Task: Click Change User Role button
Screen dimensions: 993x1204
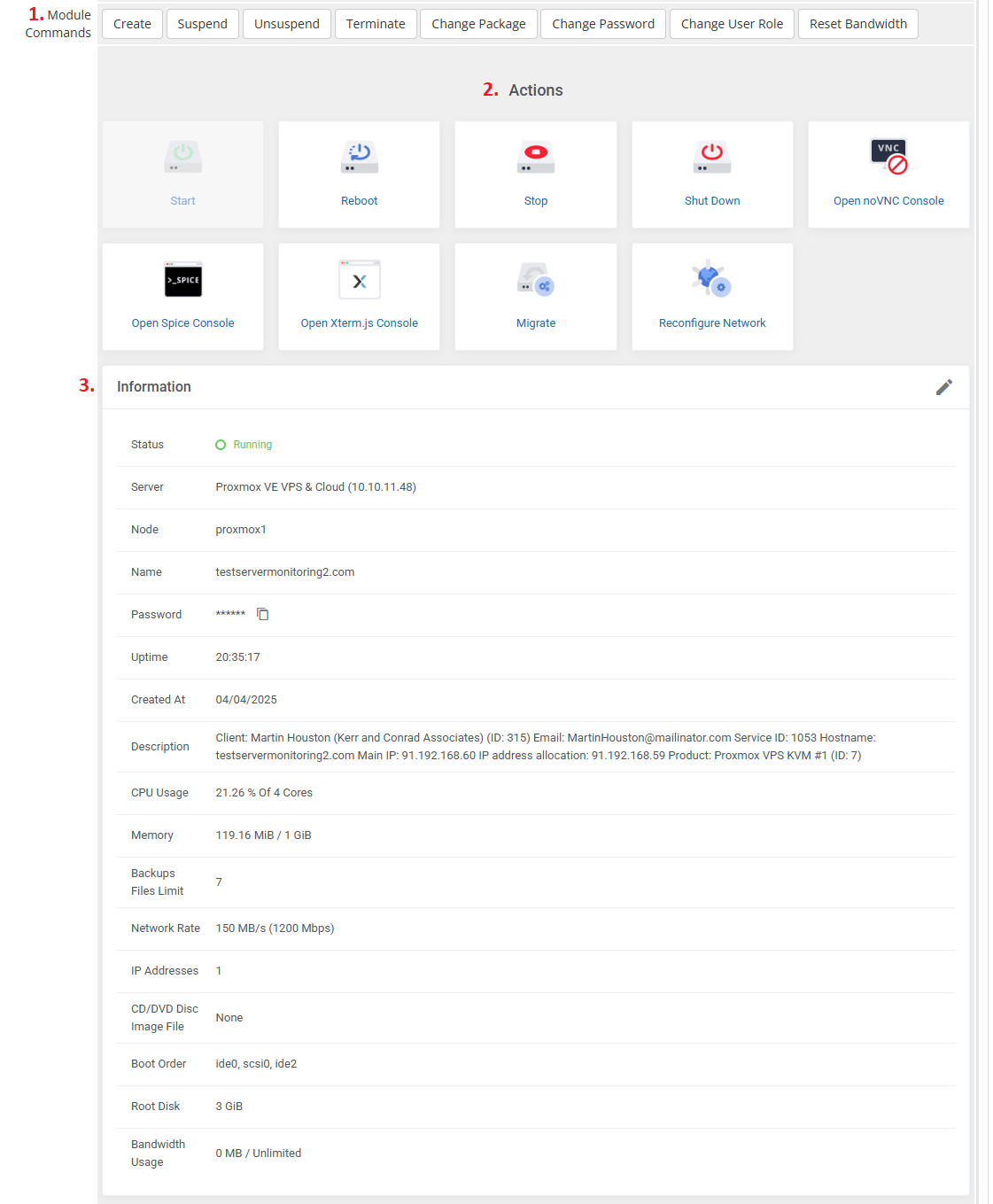Action: (732, 24)
